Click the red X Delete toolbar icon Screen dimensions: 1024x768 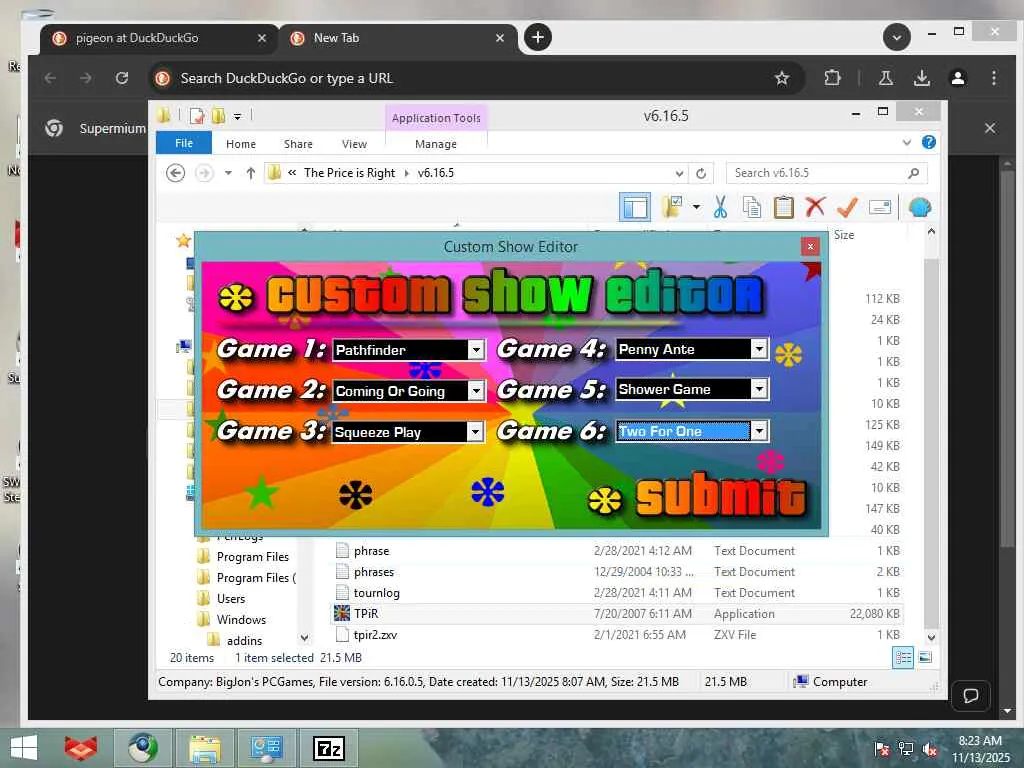[x=815, y=208]
